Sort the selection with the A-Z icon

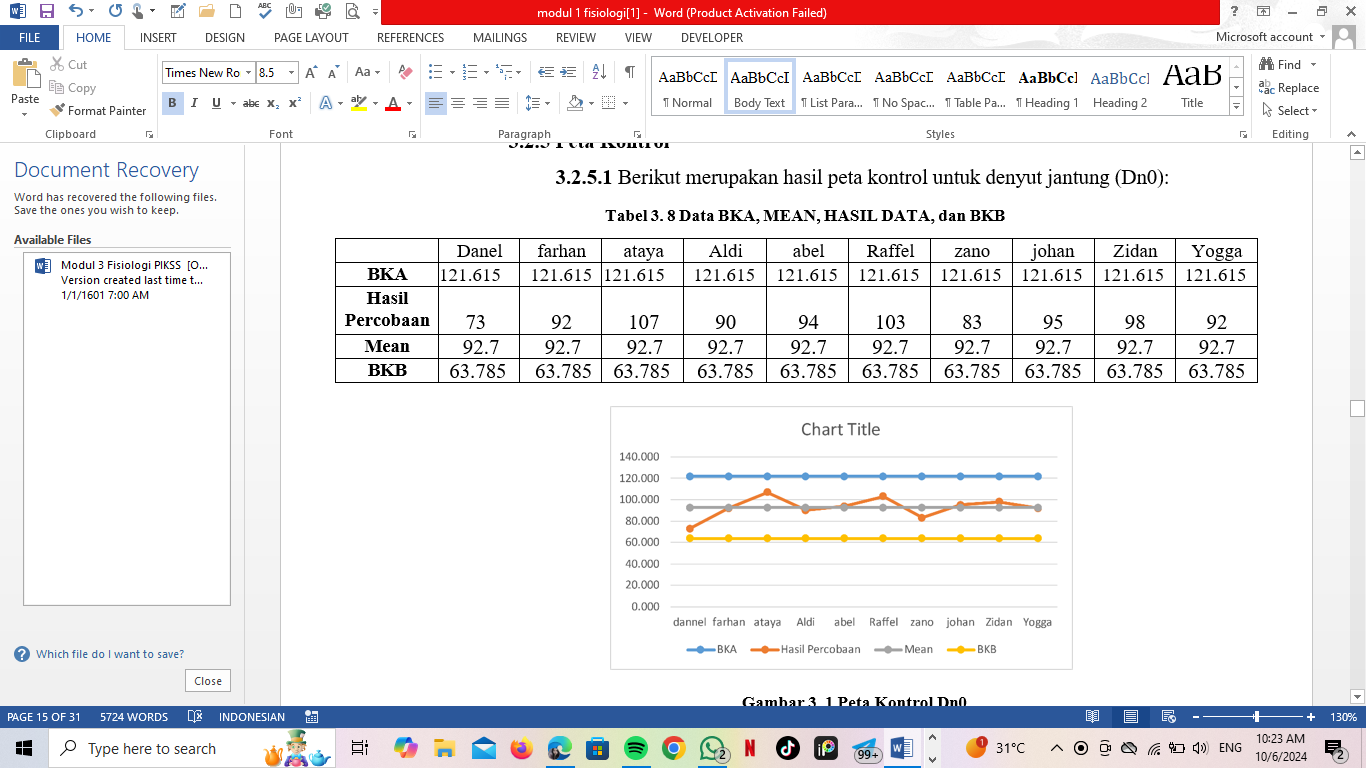(x=599, y=72)
